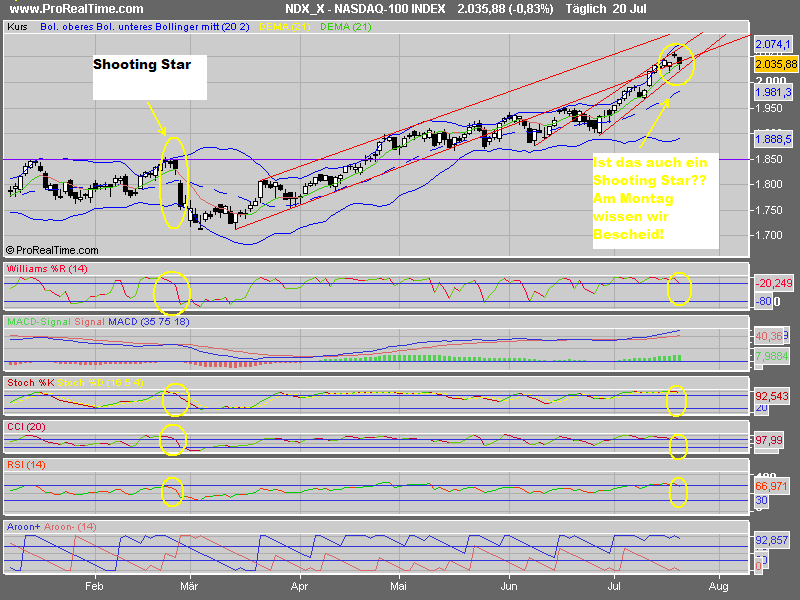
Task: Select the green DEMA (21) legend entry
Action: [x=346, y=27]
